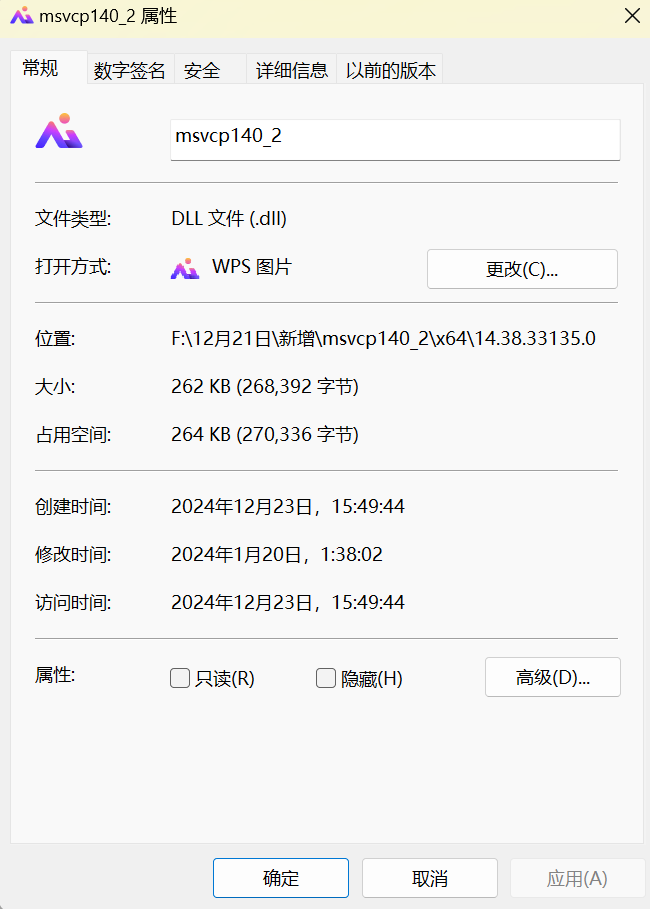This screenshot has width=650, height=909.
Task: Click the 修改时间 date value
Action: (276, 554)
